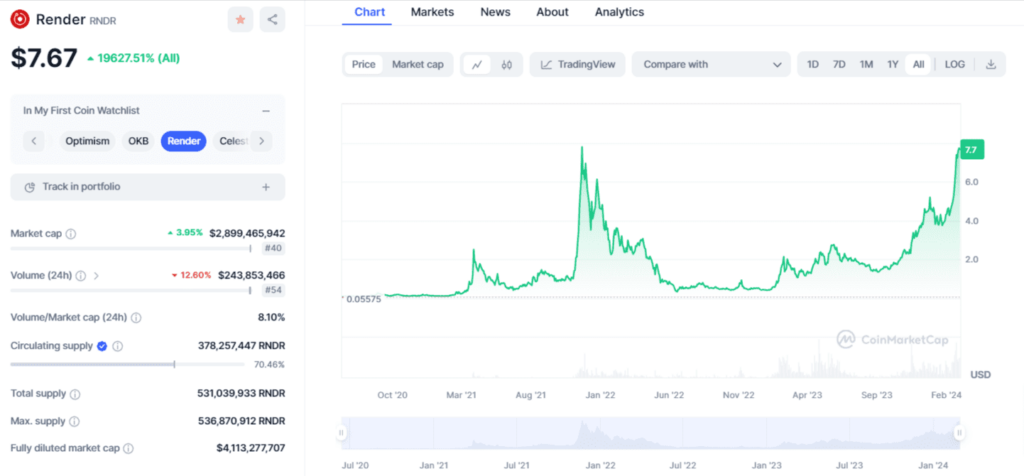The image size is (1024, 476).
Task: Click the share icon beside the star
Action: pyautogui.click(x=272, y=19)
